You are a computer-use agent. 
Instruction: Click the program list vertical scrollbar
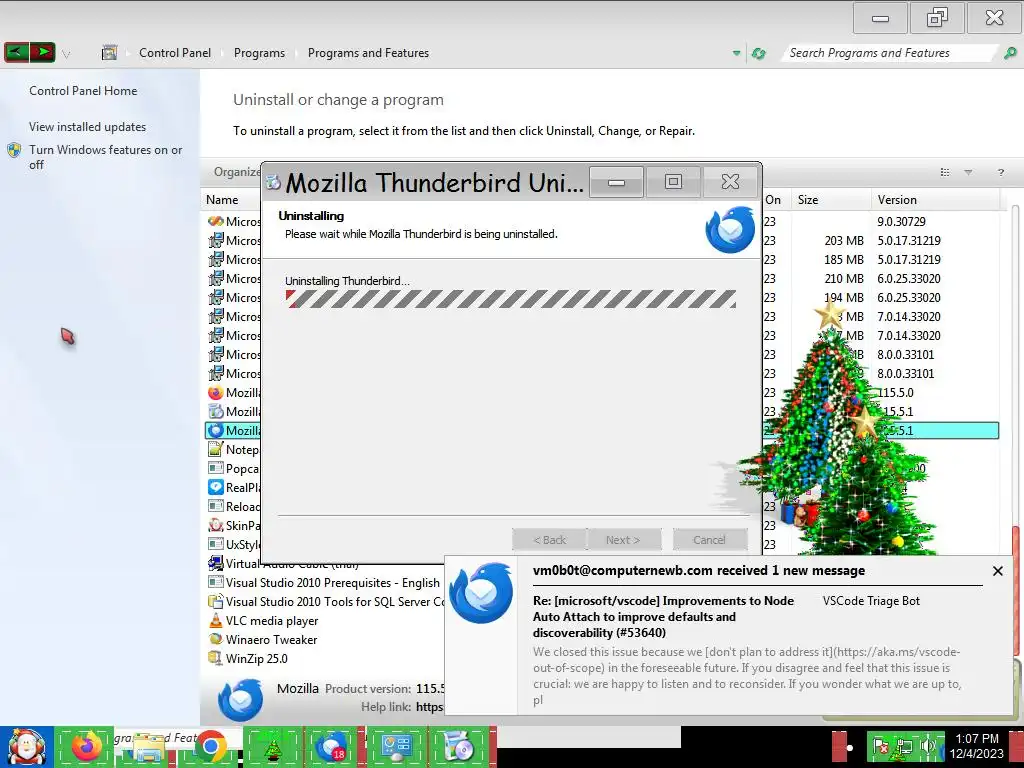coord(1016,431)
